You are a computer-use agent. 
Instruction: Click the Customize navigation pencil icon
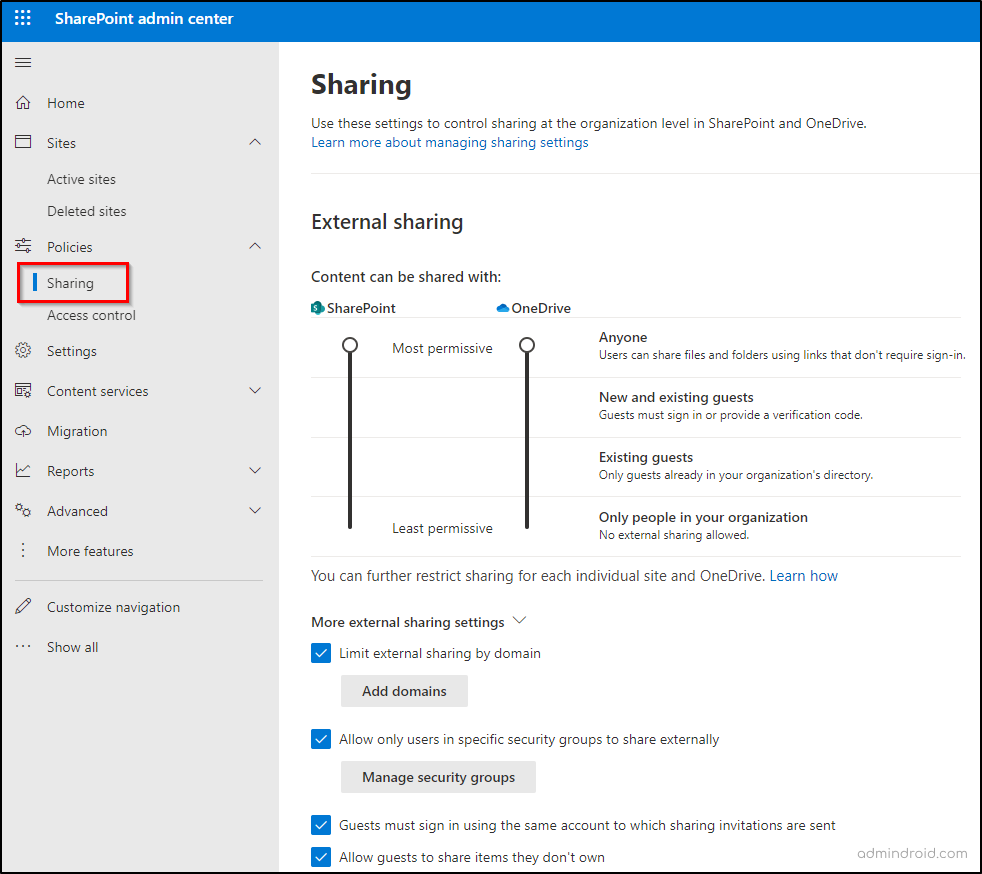pos(23,606)
